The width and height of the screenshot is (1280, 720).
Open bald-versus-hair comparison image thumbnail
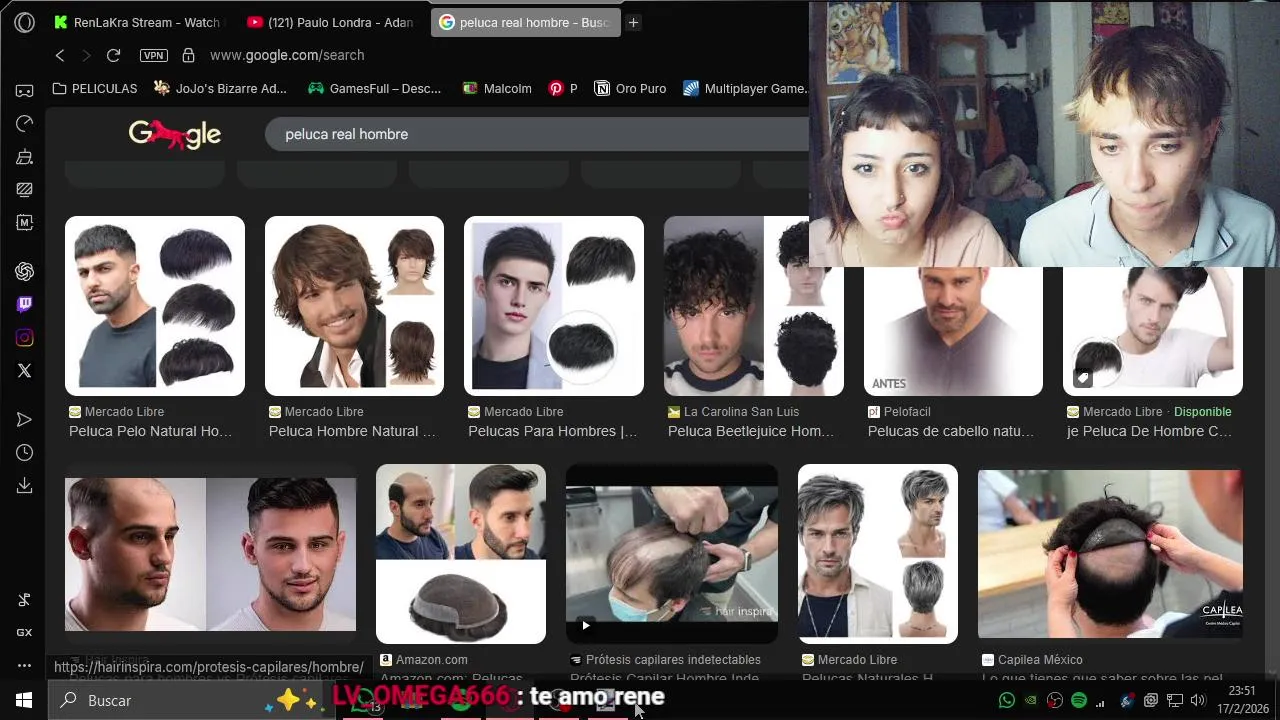(x=210, y=554)
